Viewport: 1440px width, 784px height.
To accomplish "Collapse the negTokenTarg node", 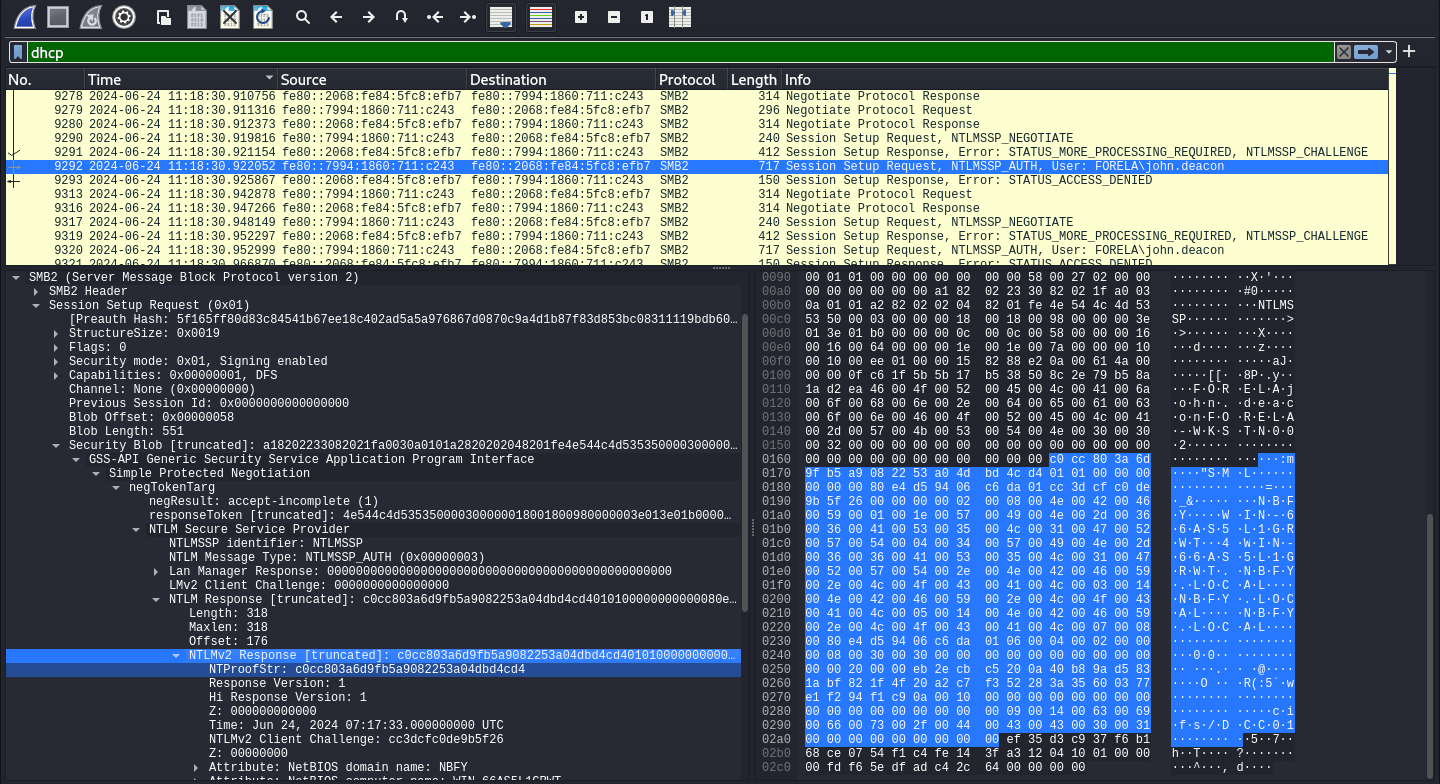I will pyautogui.click(x=117, y=487).
